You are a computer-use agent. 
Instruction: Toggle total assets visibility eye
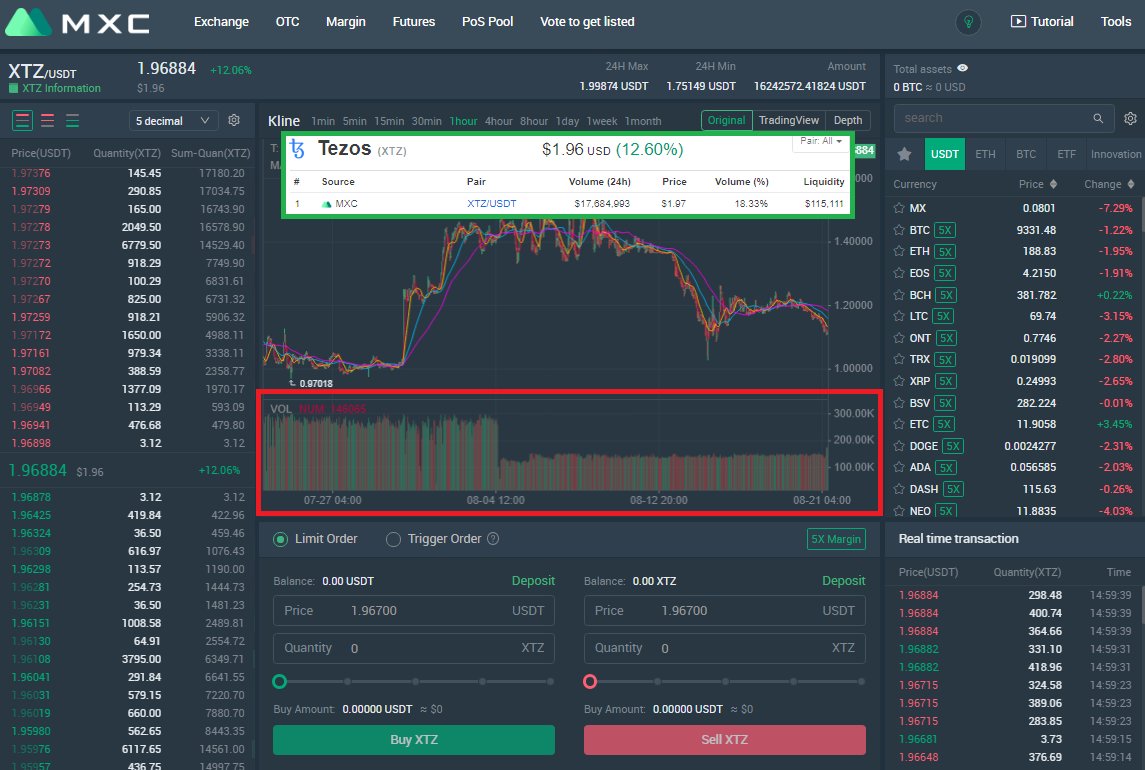tap(962, 68)
